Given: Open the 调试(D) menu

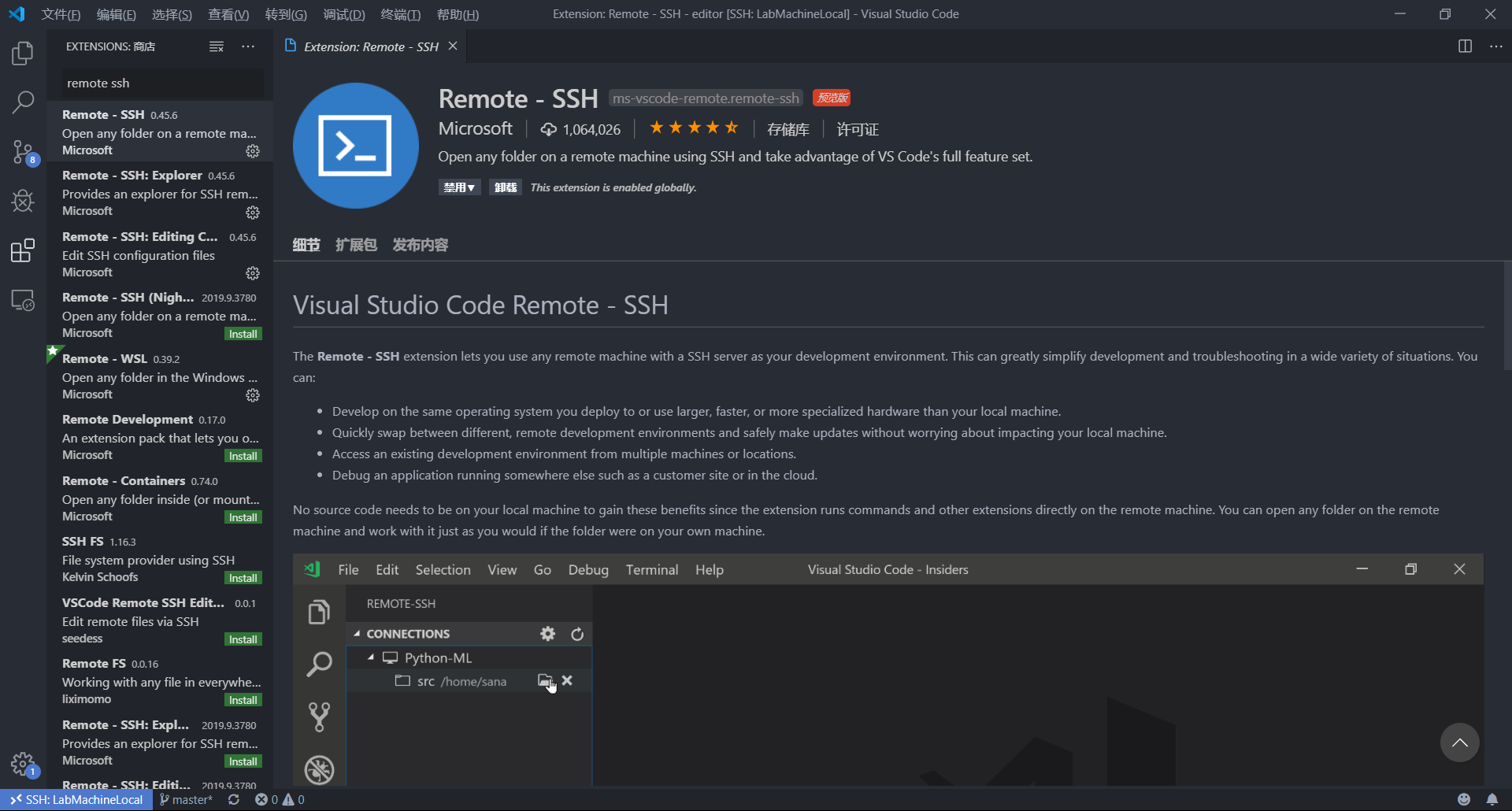Looking at the screenshot, I should 344,14.
